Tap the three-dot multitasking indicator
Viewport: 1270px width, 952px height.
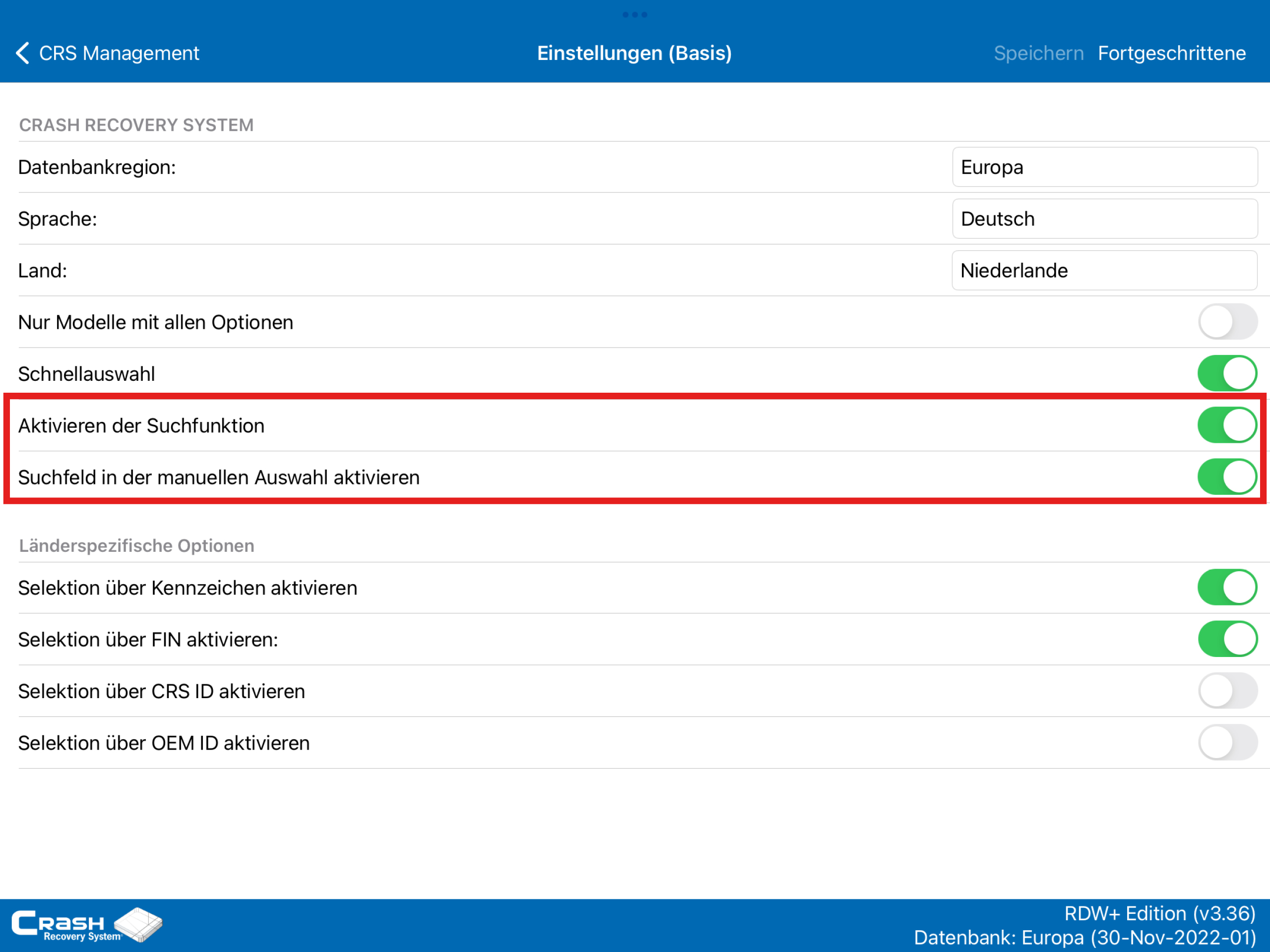tap(635, 14)
